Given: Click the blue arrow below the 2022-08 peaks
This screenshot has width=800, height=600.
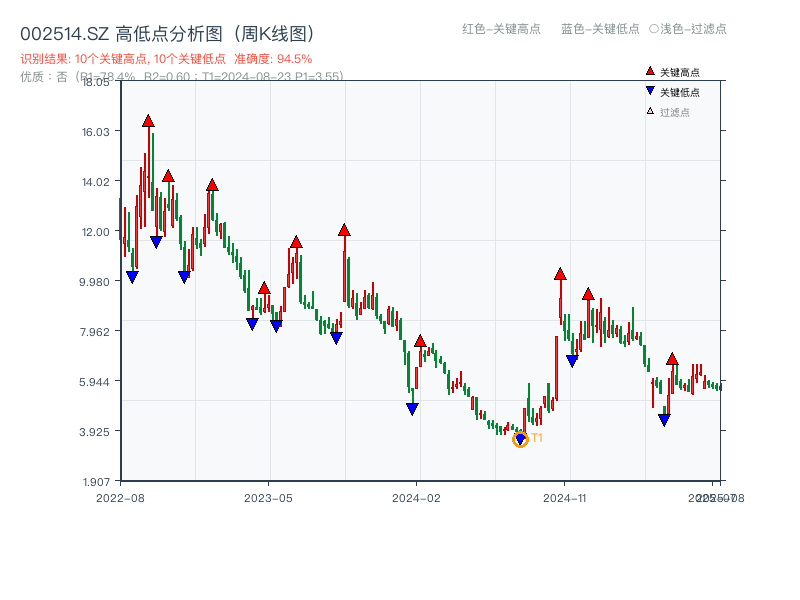Looking at the screenshot, I should [131, 276].
